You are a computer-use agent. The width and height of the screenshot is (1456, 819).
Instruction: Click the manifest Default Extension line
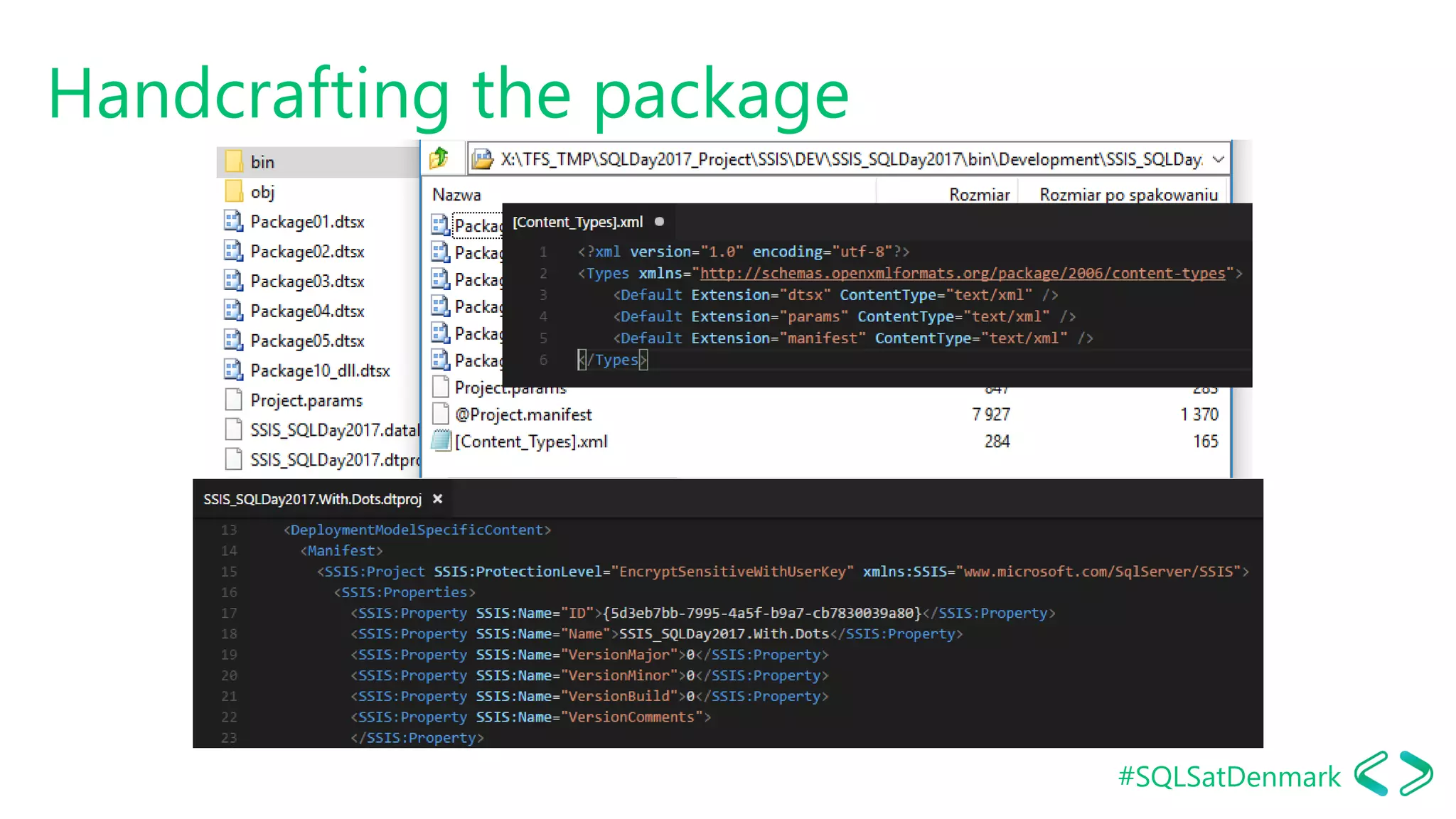pyautogui.click(x=853, y=338)
